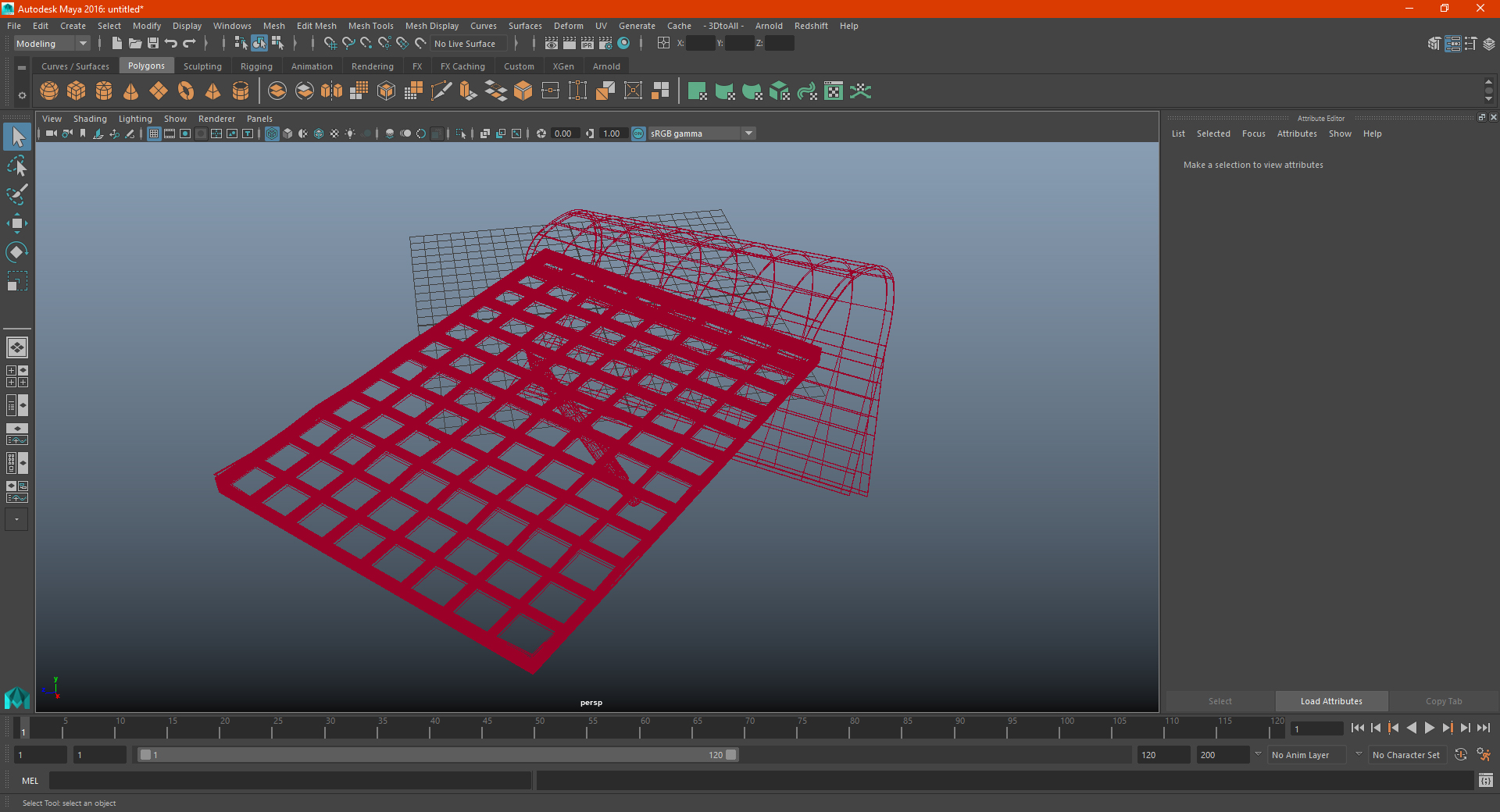Open the shelf tab list menu button
Viewport: 1500px width, 812px height.
(22, 68)
